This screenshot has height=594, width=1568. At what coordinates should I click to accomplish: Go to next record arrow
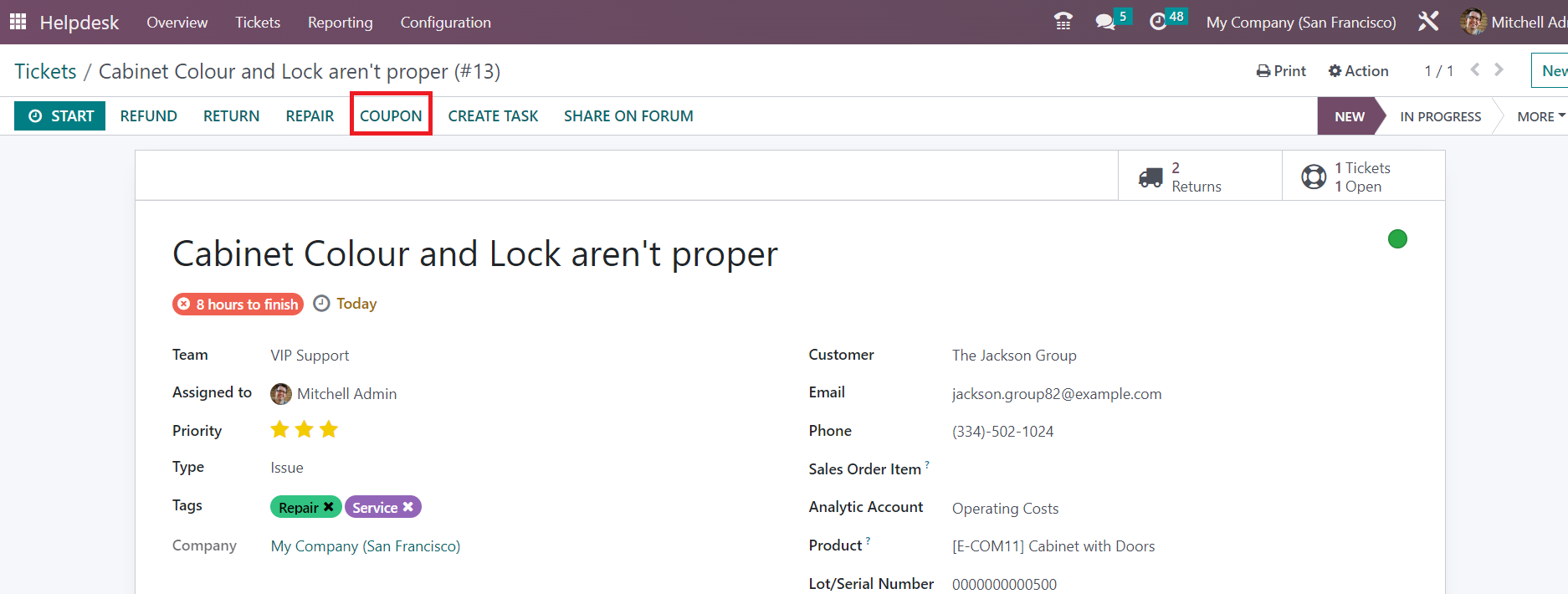point(1499,70)
